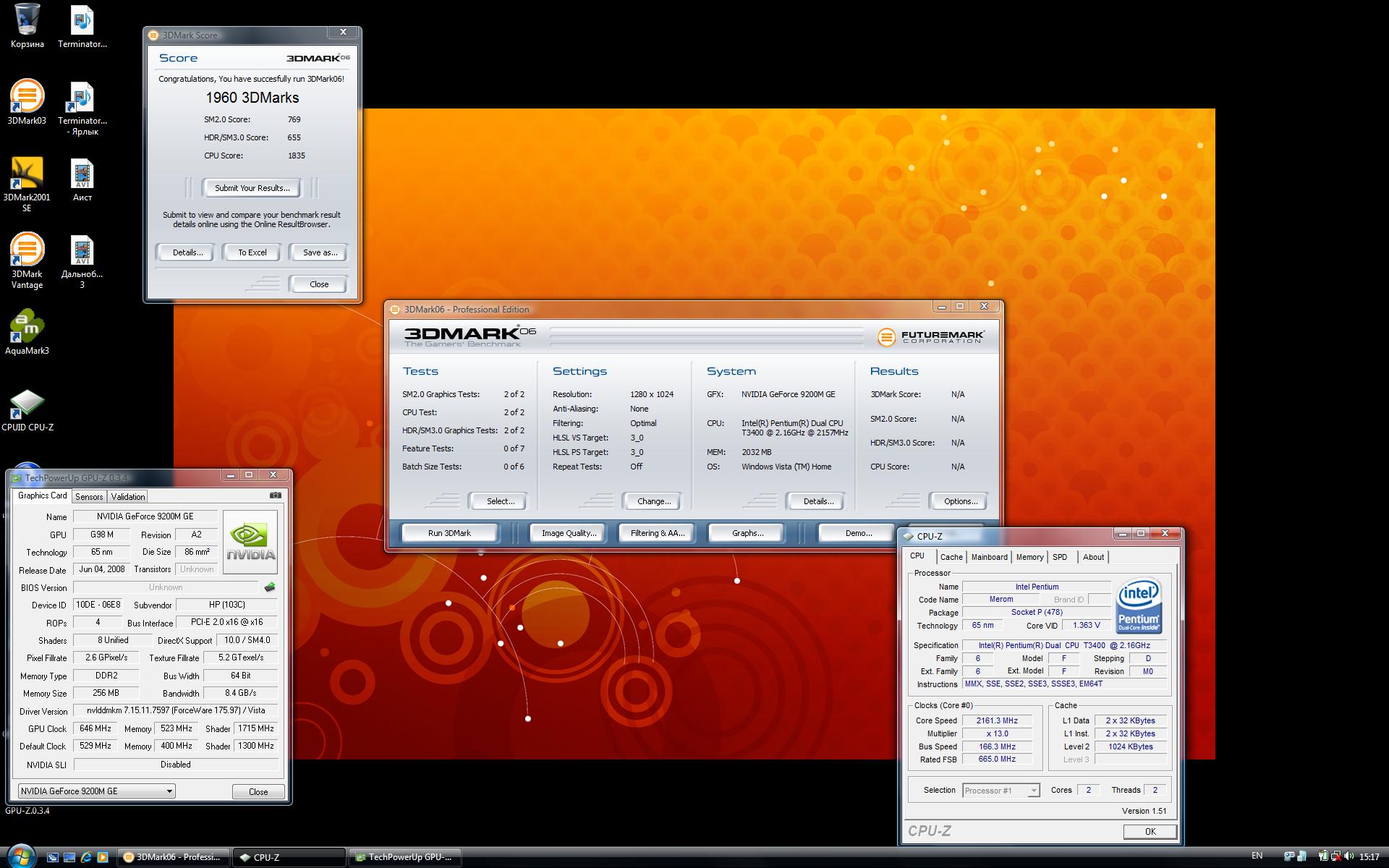Launch Windows Media Player from Quick Launch

(103, 857)
